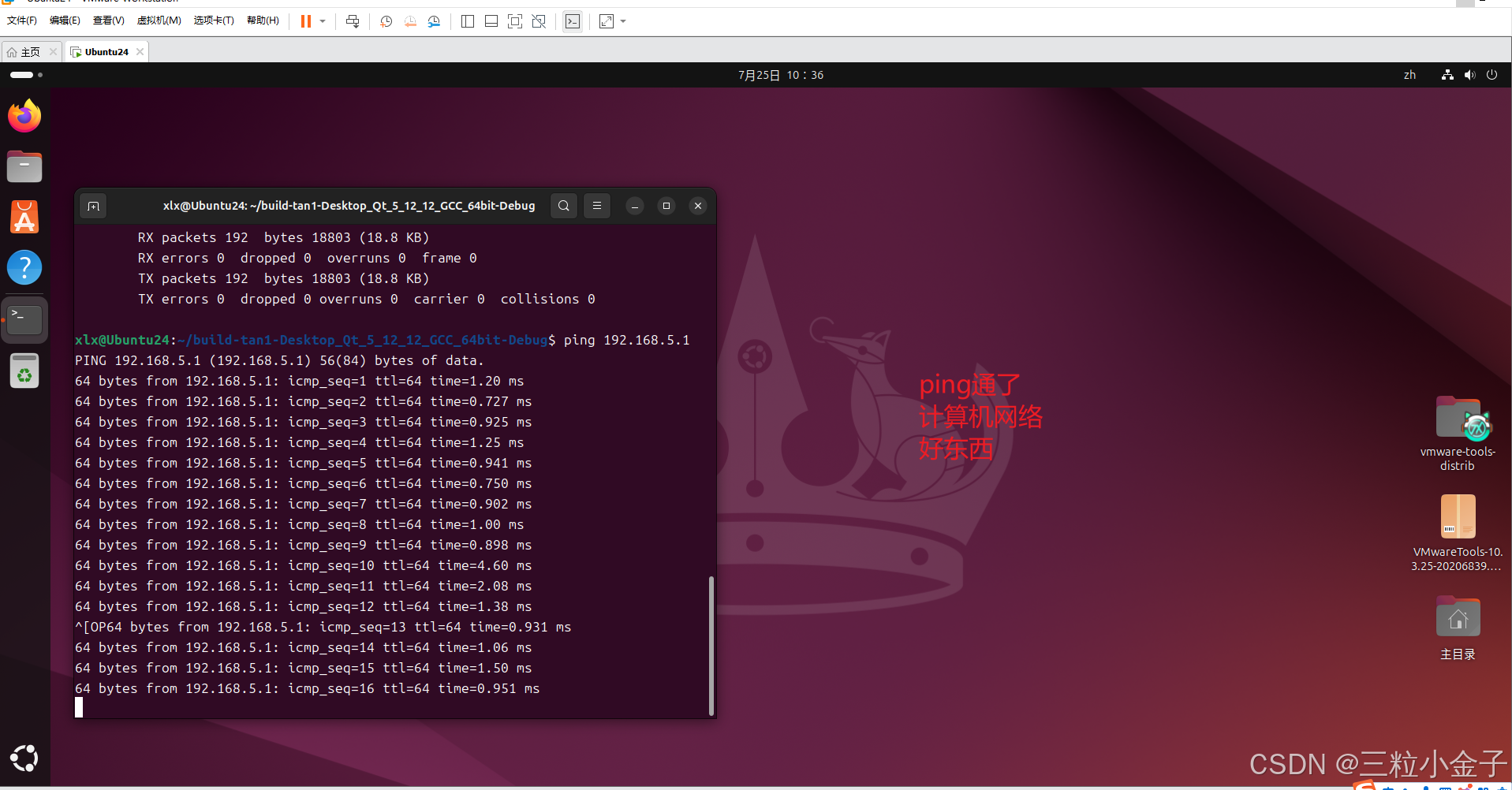This screenshot has height=790, width=1512.
Task: Click the volume speaker icon
Action: click(x=1469, y=75)
